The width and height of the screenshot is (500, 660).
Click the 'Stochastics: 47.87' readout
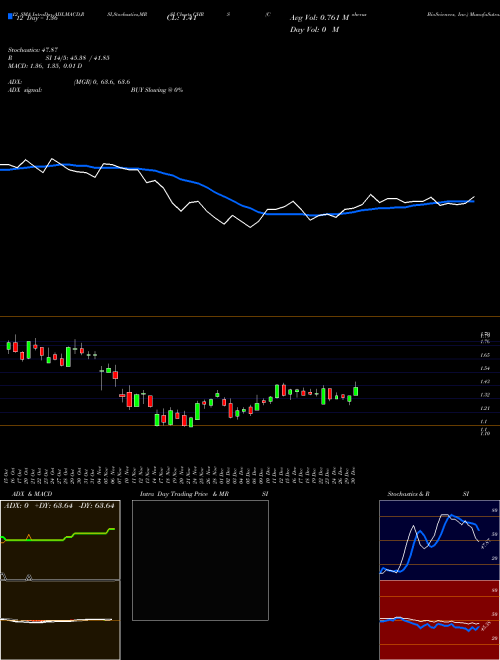[33, 50]
